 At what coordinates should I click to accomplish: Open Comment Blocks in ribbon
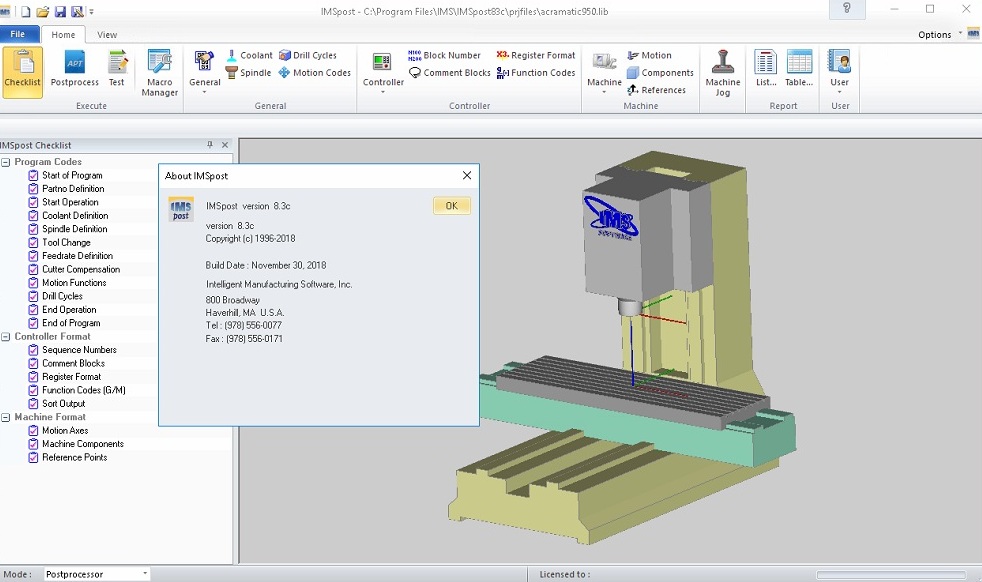click(450, 73)
